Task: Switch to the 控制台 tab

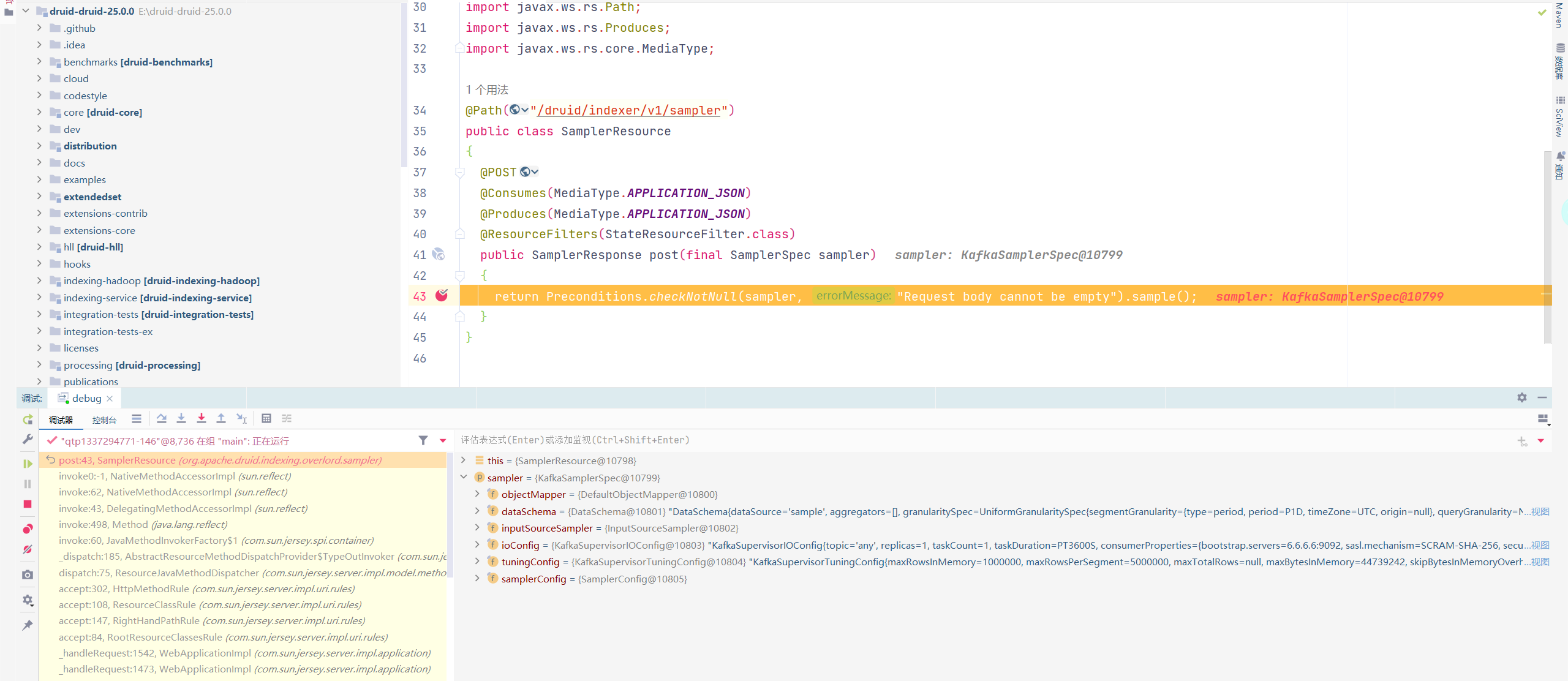Action: [x=104, y=420]
